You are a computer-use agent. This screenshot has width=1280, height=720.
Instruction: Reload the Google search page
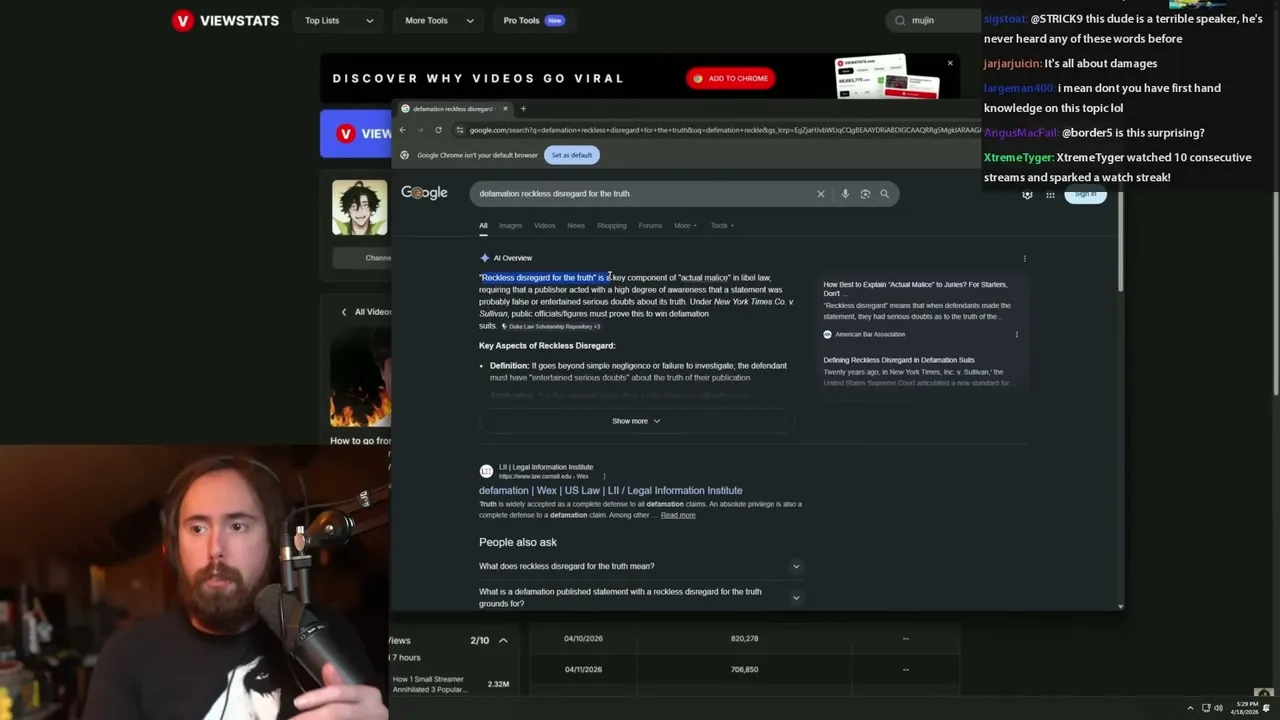[438, 130]
